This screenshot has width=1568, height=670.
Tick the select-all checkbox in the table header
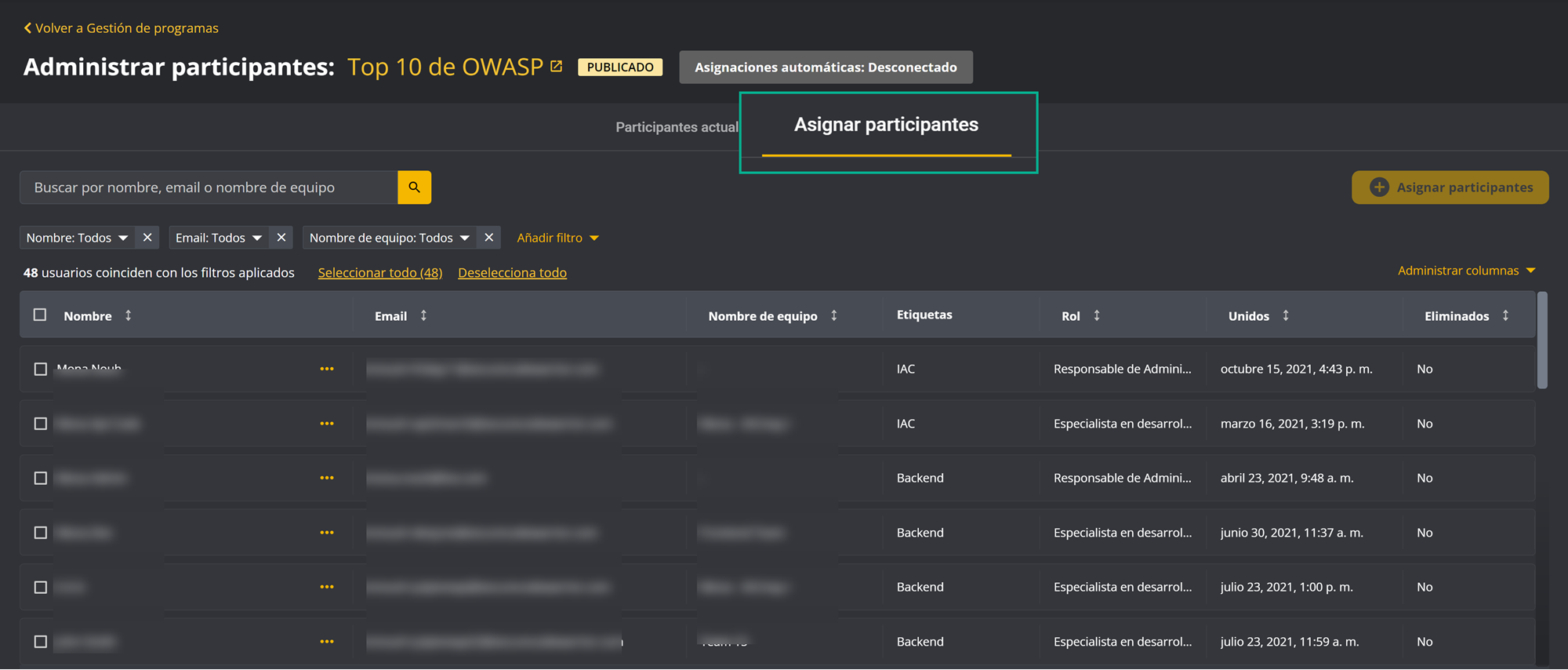click(40, 315)
